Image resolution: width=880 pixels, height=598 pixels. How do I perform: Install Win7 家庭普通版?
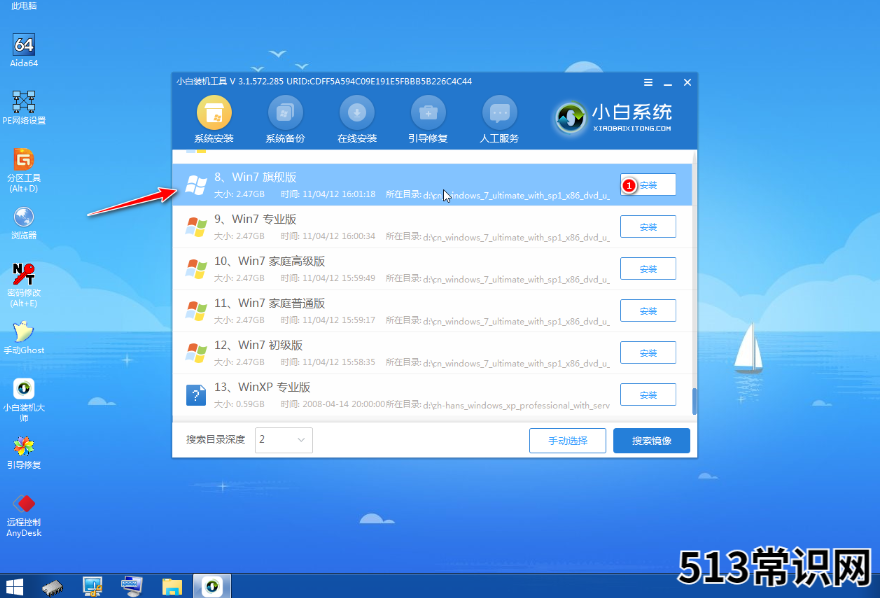coord(648,311)
